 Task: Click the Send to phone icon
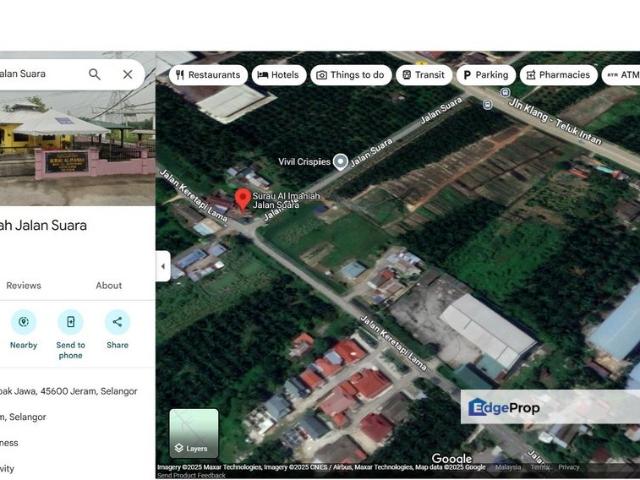click(x=70, y=322)
